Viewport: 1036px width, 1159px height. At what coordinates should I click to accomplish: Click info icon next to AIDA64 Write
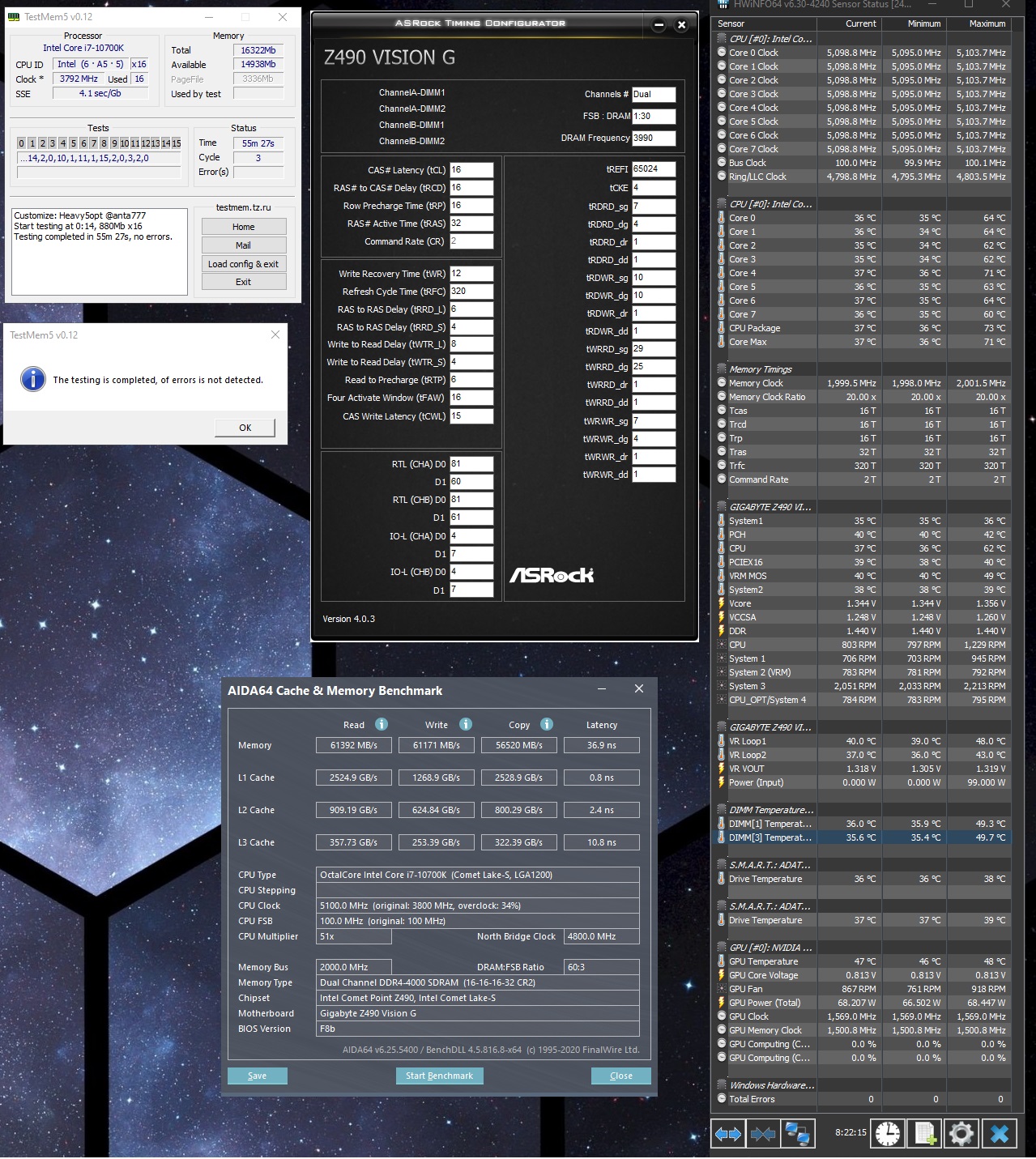coord(466,724)
